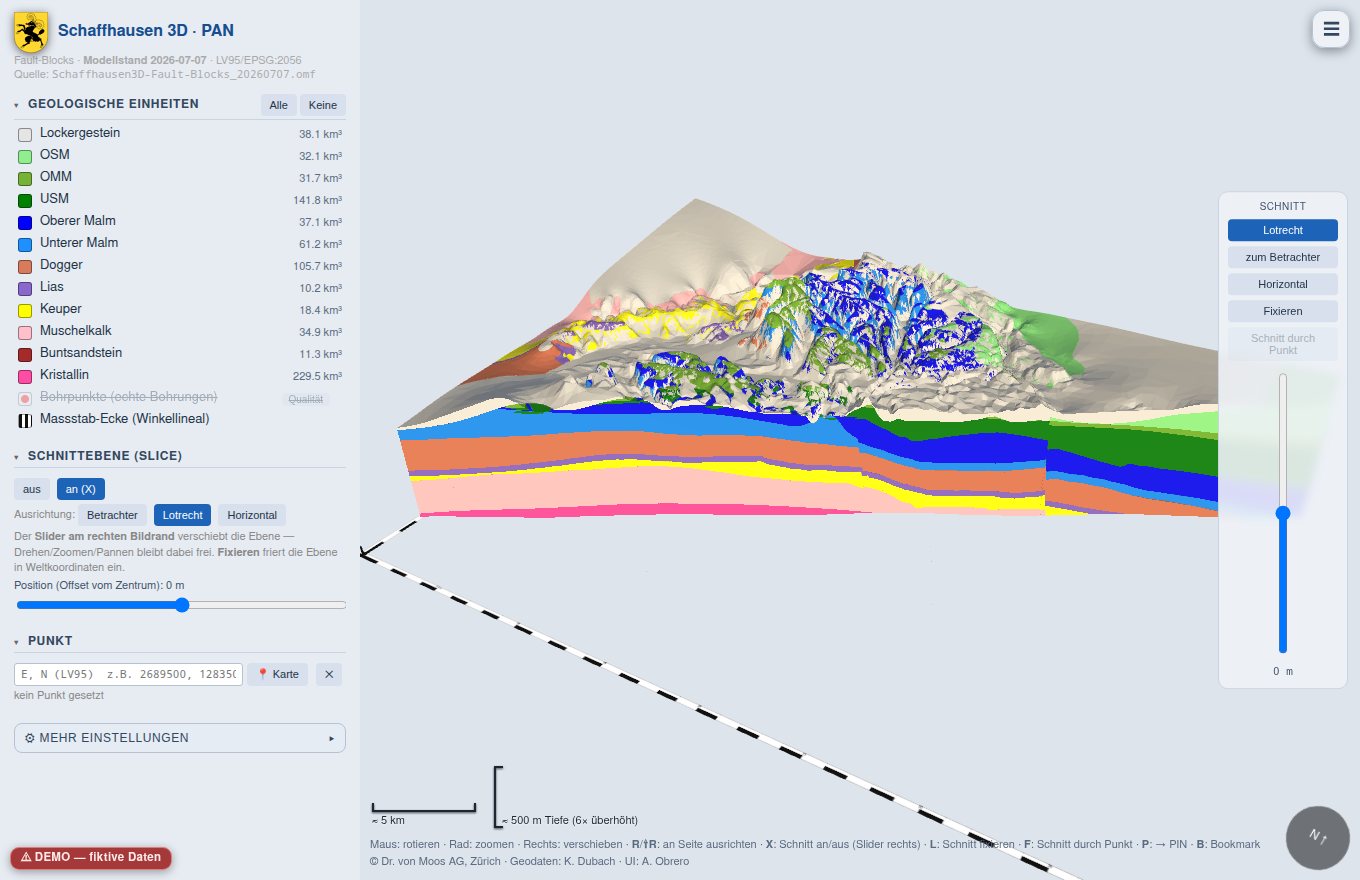Toggle the Buntsandstein swatch

pyautogui.click(x=25, y=354)
